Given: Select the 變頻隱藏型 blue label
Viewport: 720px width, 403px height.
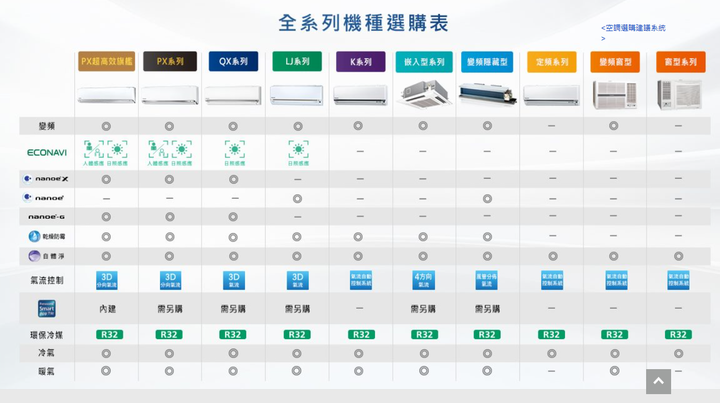Looking at the screenshot, I should pyautogui.click(x=487, y=62).
